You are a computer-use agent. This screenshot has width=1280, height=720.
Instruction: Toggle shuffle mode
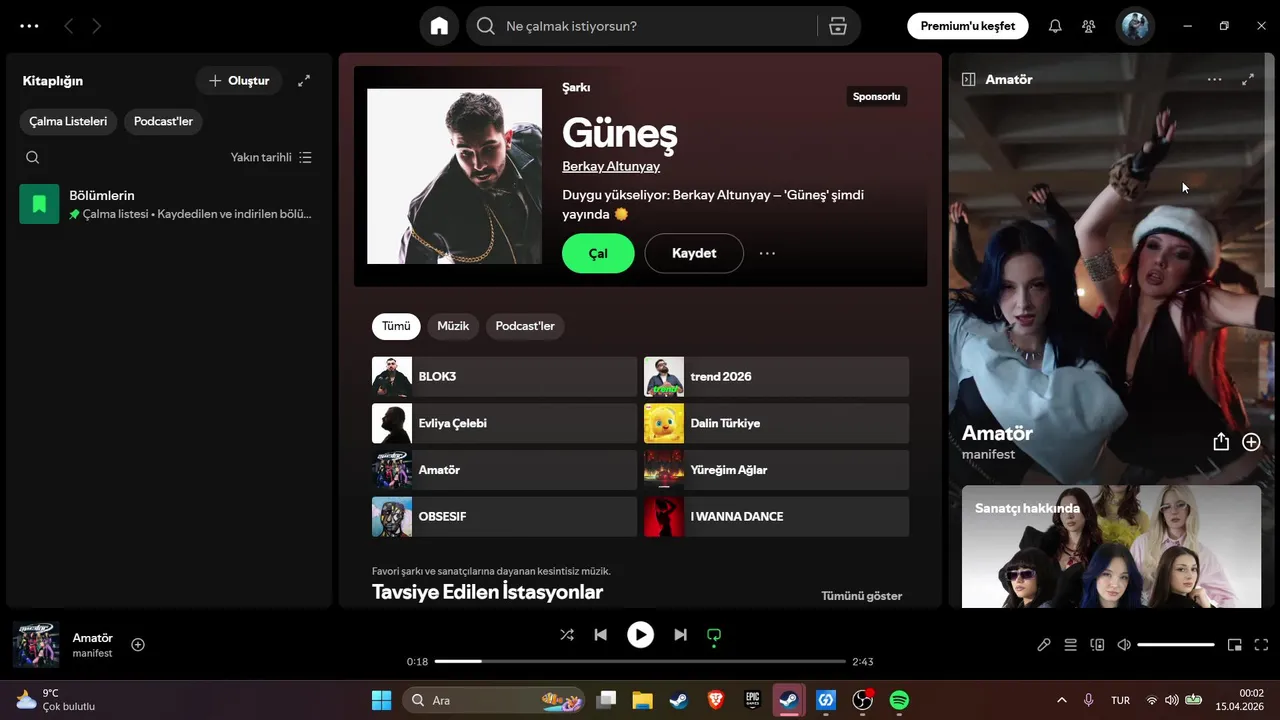567,635
